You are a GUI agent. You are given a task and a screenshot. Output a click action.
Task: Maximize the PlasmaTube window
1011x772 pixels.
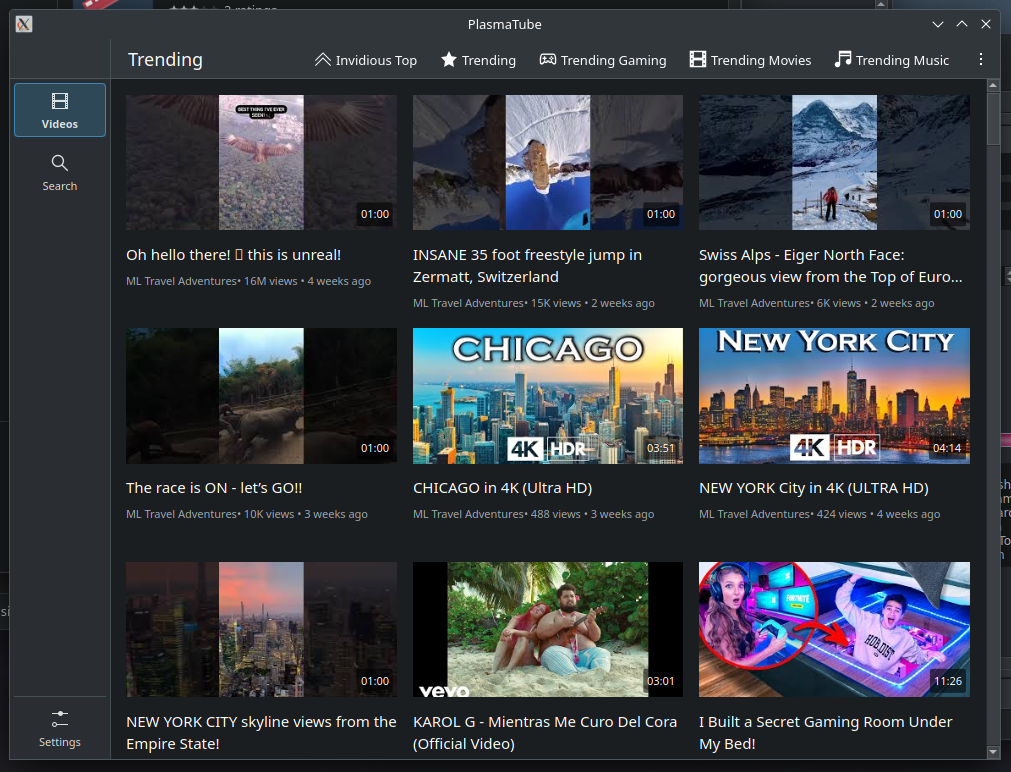coord(961,25)
